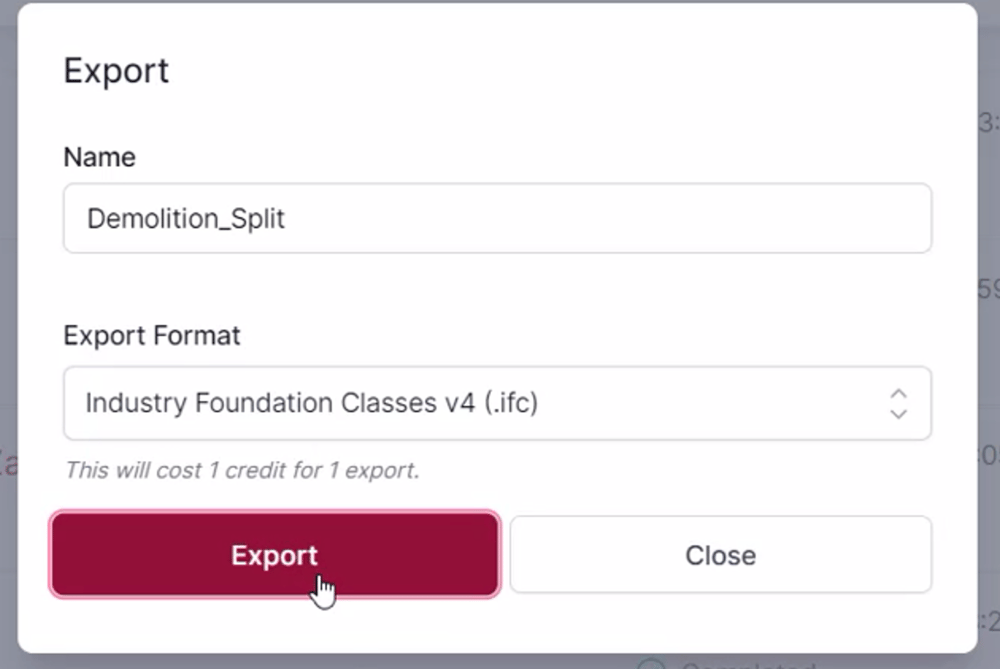Click into the Name text field
This screenshot has height=669, width=1000.
point(497,218)
